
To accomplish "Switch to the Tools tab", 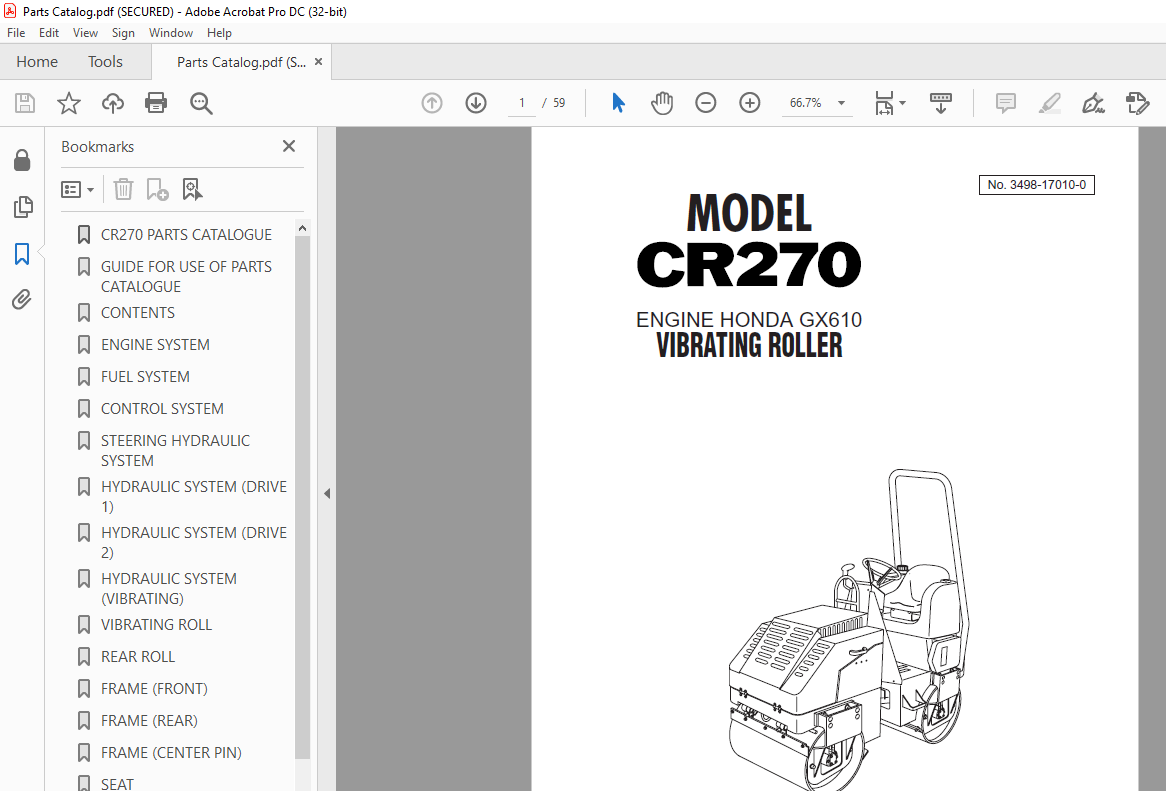I will click(105, 62).
